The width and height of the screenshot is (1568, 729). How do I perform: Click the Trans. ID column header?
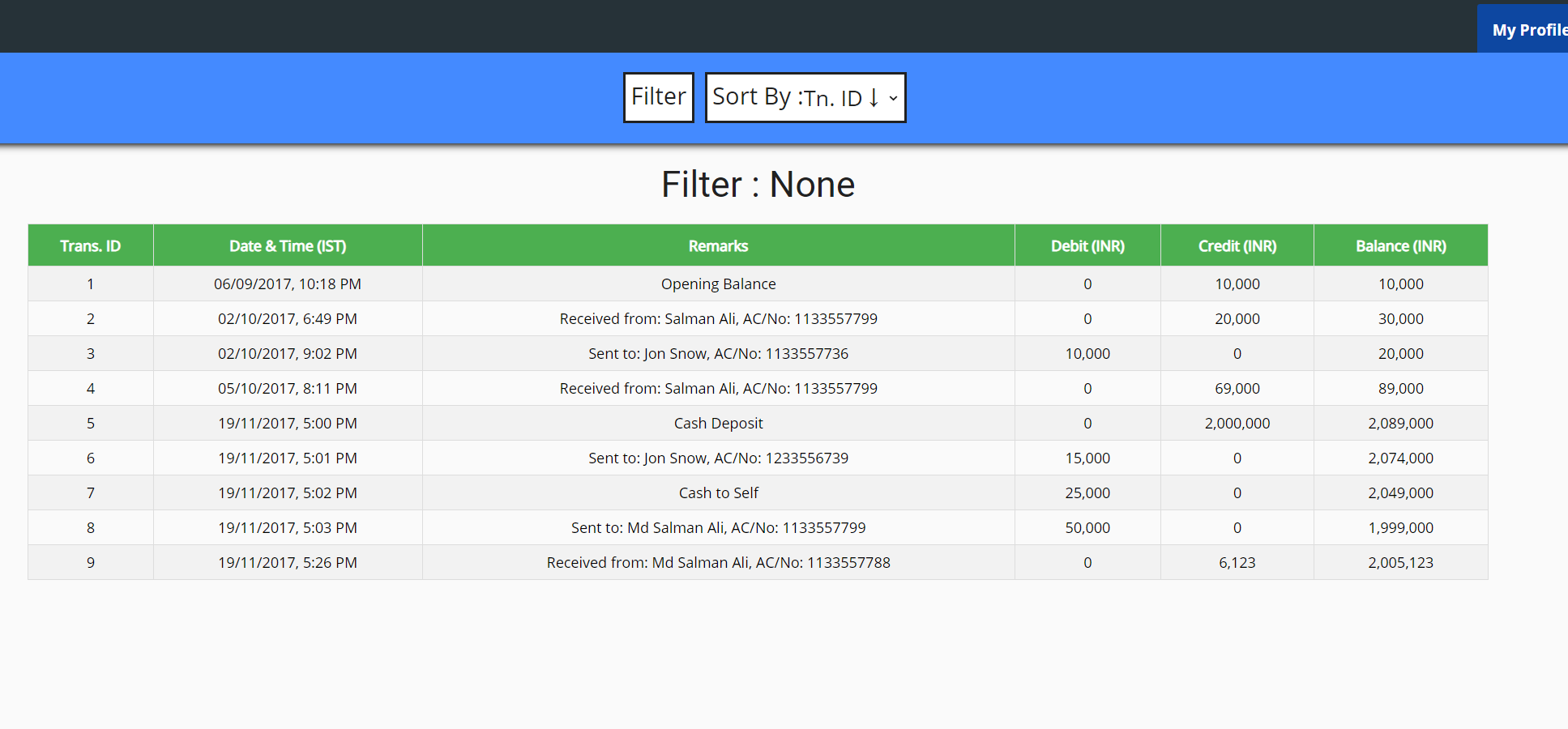point(90,246)
